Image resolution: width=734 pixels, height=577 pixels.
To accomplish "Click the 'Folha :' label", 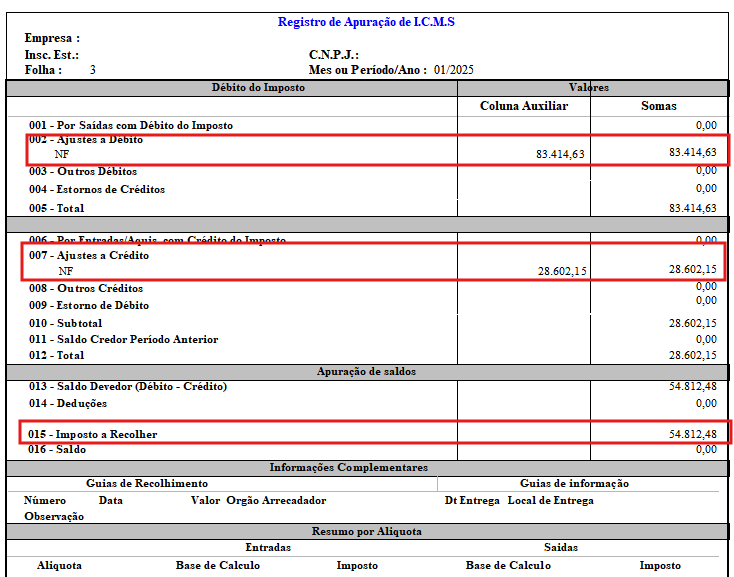I will tap(43, 70).
